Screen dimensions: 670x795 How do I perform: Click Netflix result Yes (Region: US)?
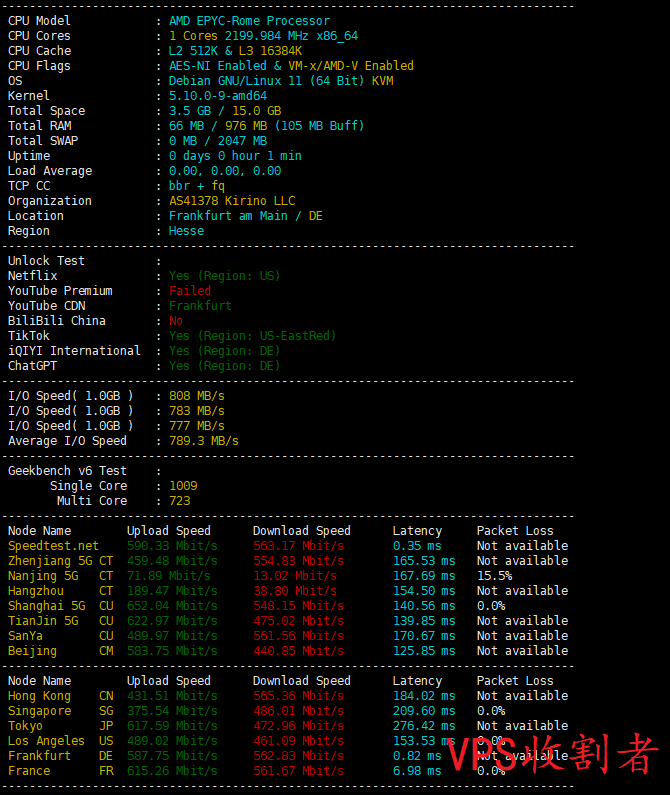[x=224, y=276]
